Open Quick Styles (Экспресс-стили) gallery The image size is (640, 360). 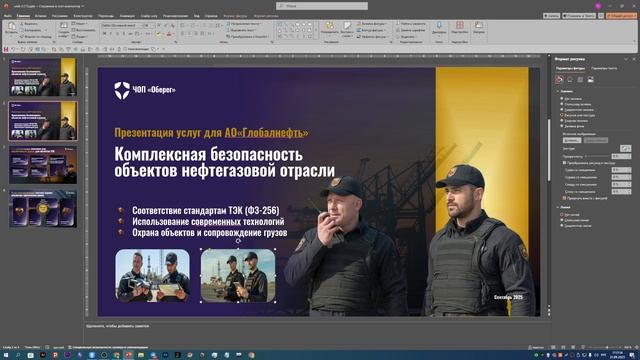point(347,29)
